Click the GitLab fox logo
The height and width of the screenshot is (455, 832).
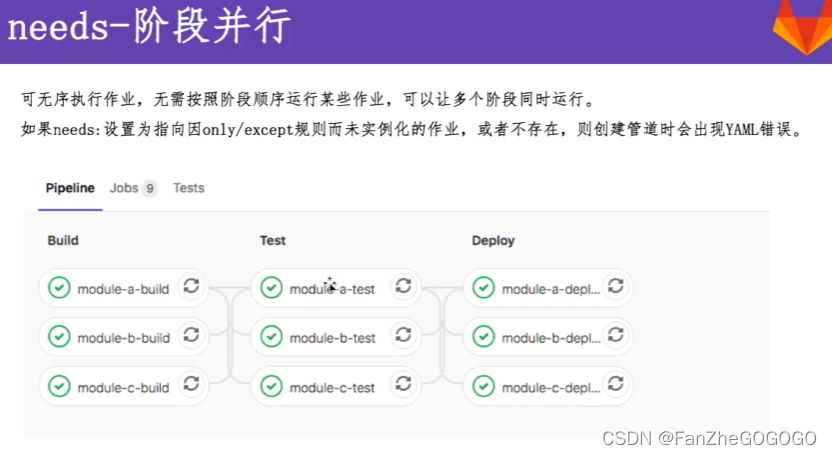click(x=804, y=28)
